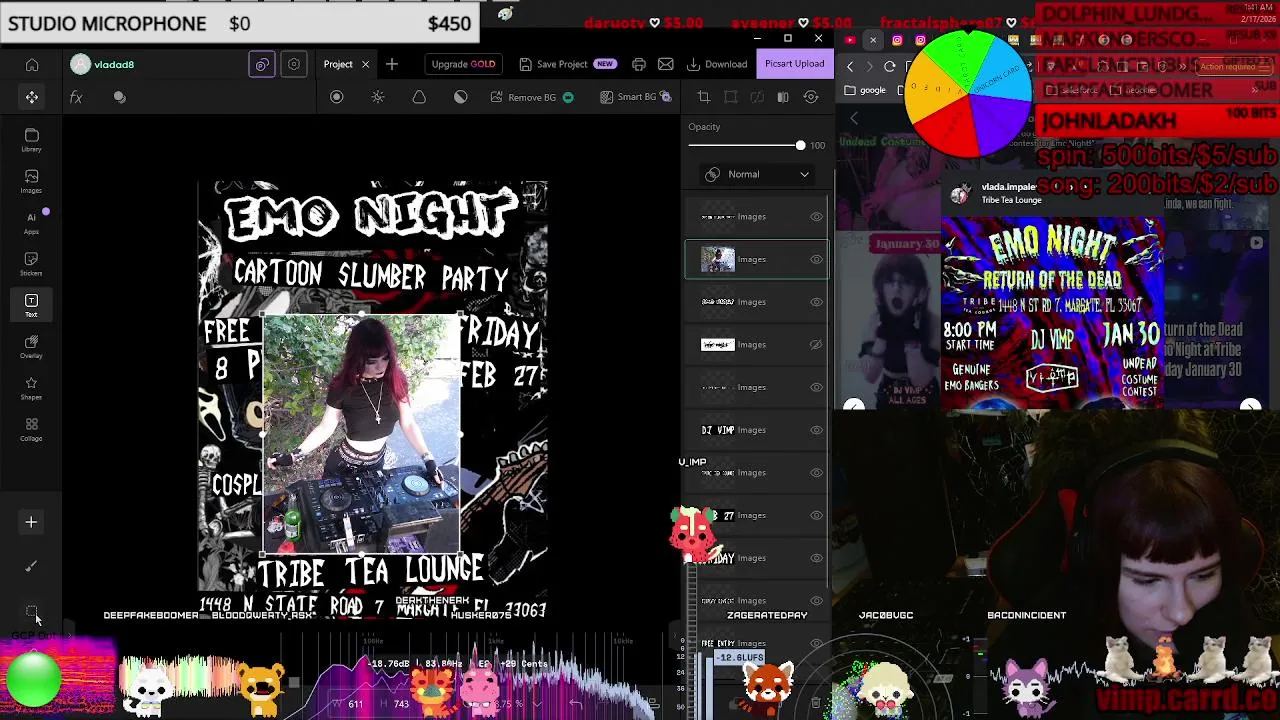Select the brush tool in left sidebar
1280x720 pixels.
31,566
